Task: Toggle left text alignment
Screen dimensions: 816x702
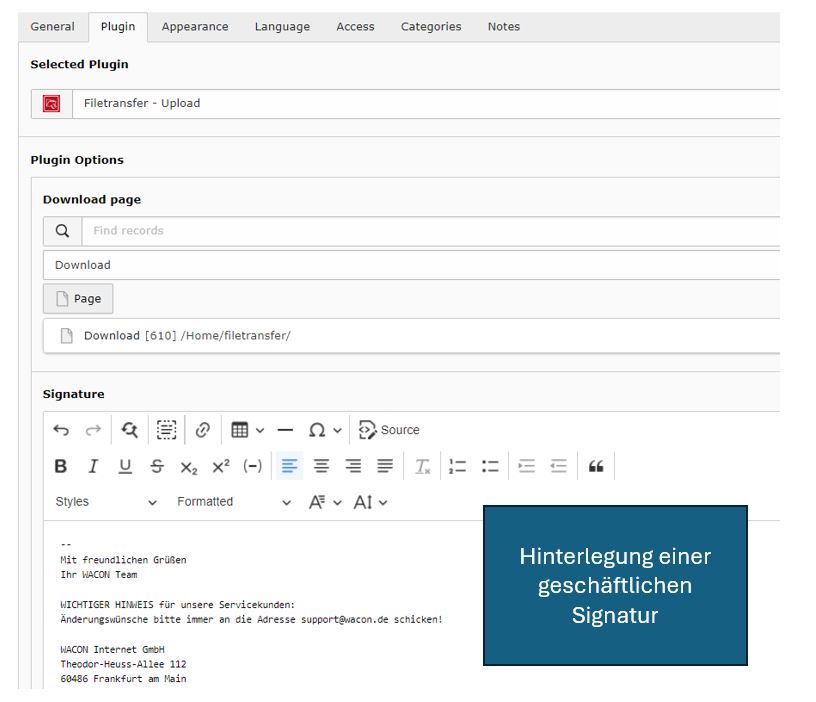Action: tap(289, 466)
